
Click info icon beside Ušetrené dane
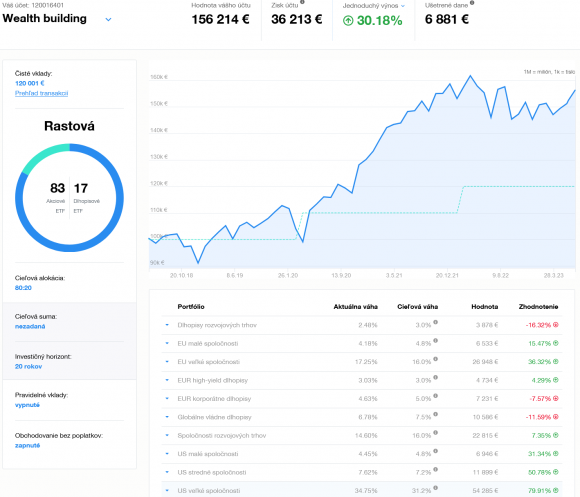pos(472,3)
